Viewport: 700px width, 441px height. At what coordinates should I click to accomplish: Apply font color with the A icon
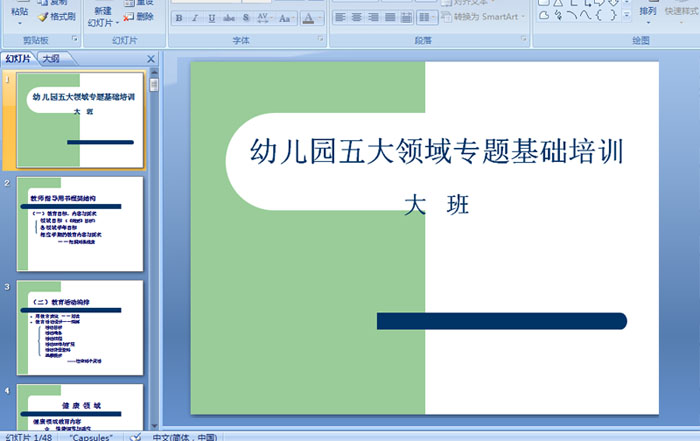click(308, 18)
